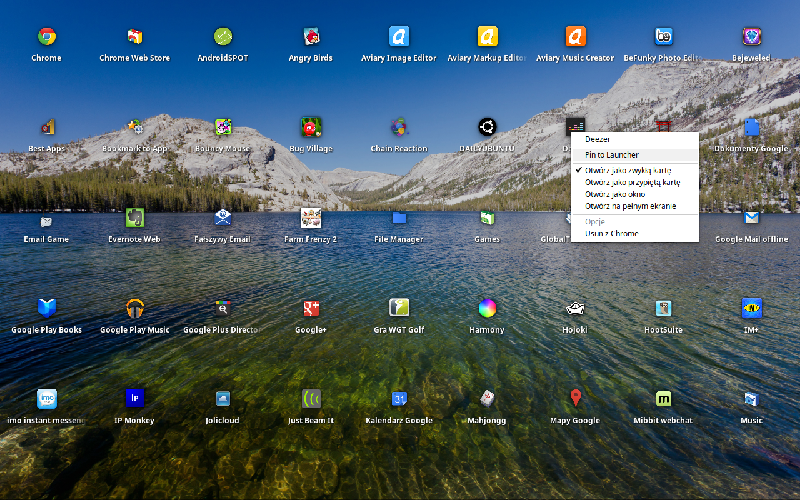Select Otwórz jako zwykłą kartę option

[635, 170]
